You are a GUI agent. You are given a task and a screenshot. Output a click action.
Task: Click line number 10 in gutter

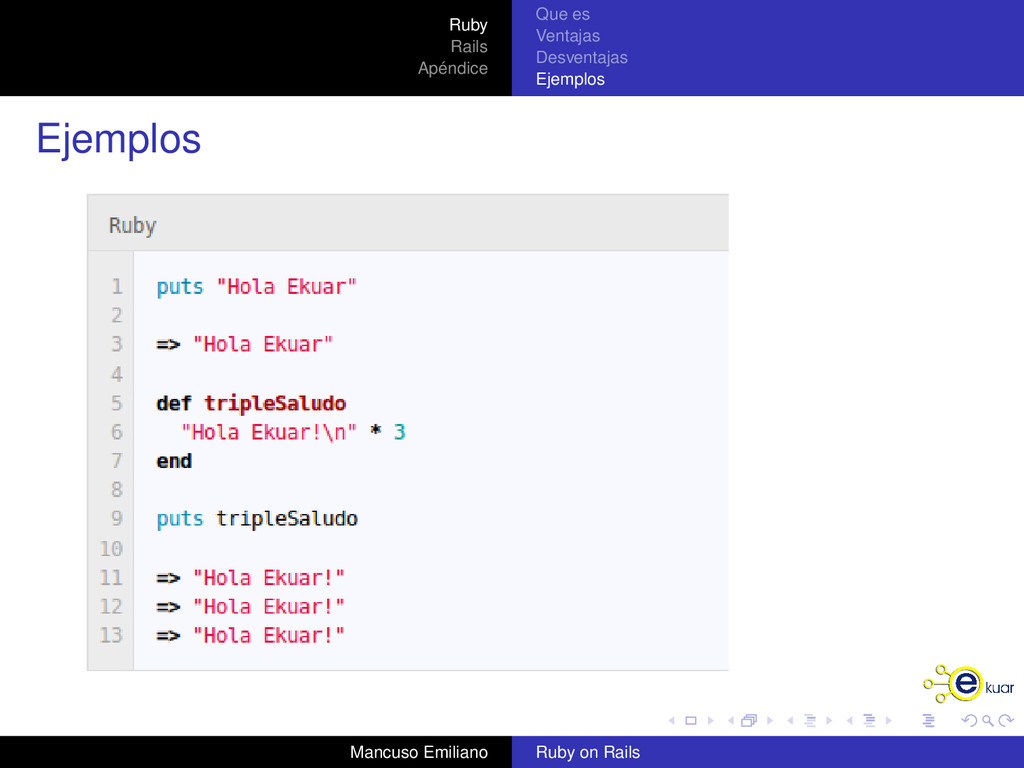(x=111, y=549)
